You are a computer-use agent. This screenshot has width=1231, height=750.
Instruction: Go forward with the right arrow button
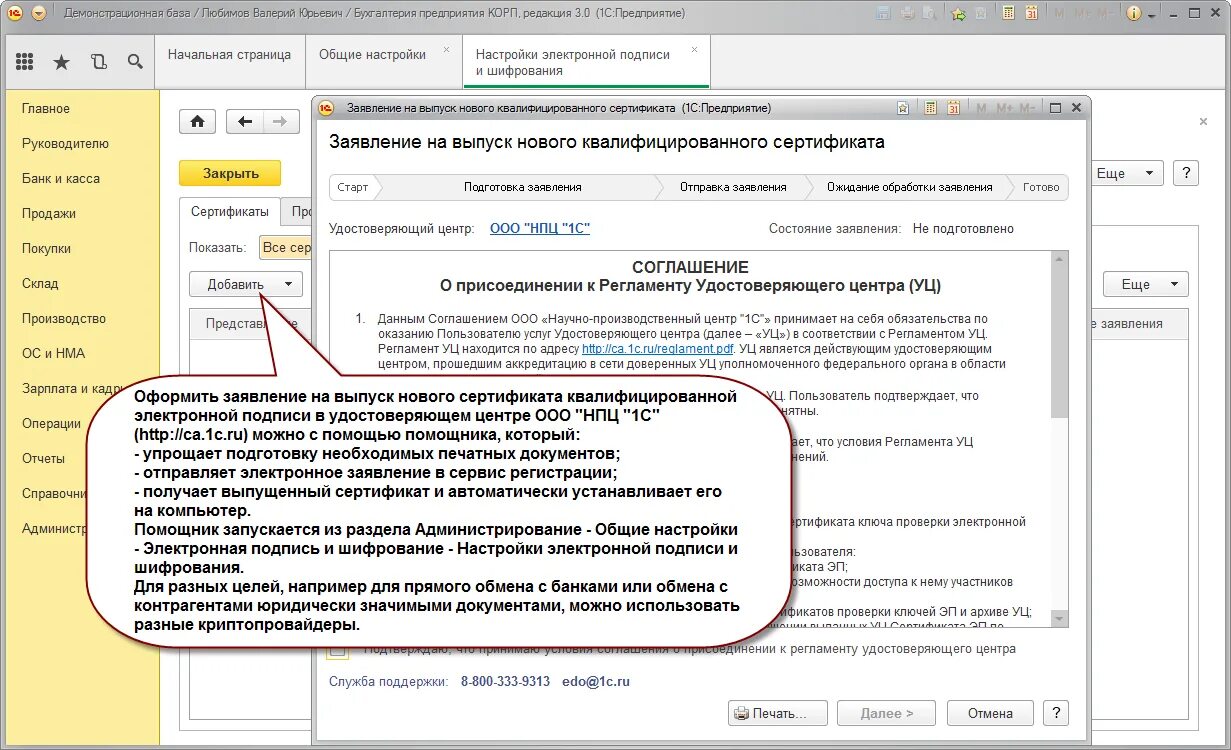click(x=281, y=122)
